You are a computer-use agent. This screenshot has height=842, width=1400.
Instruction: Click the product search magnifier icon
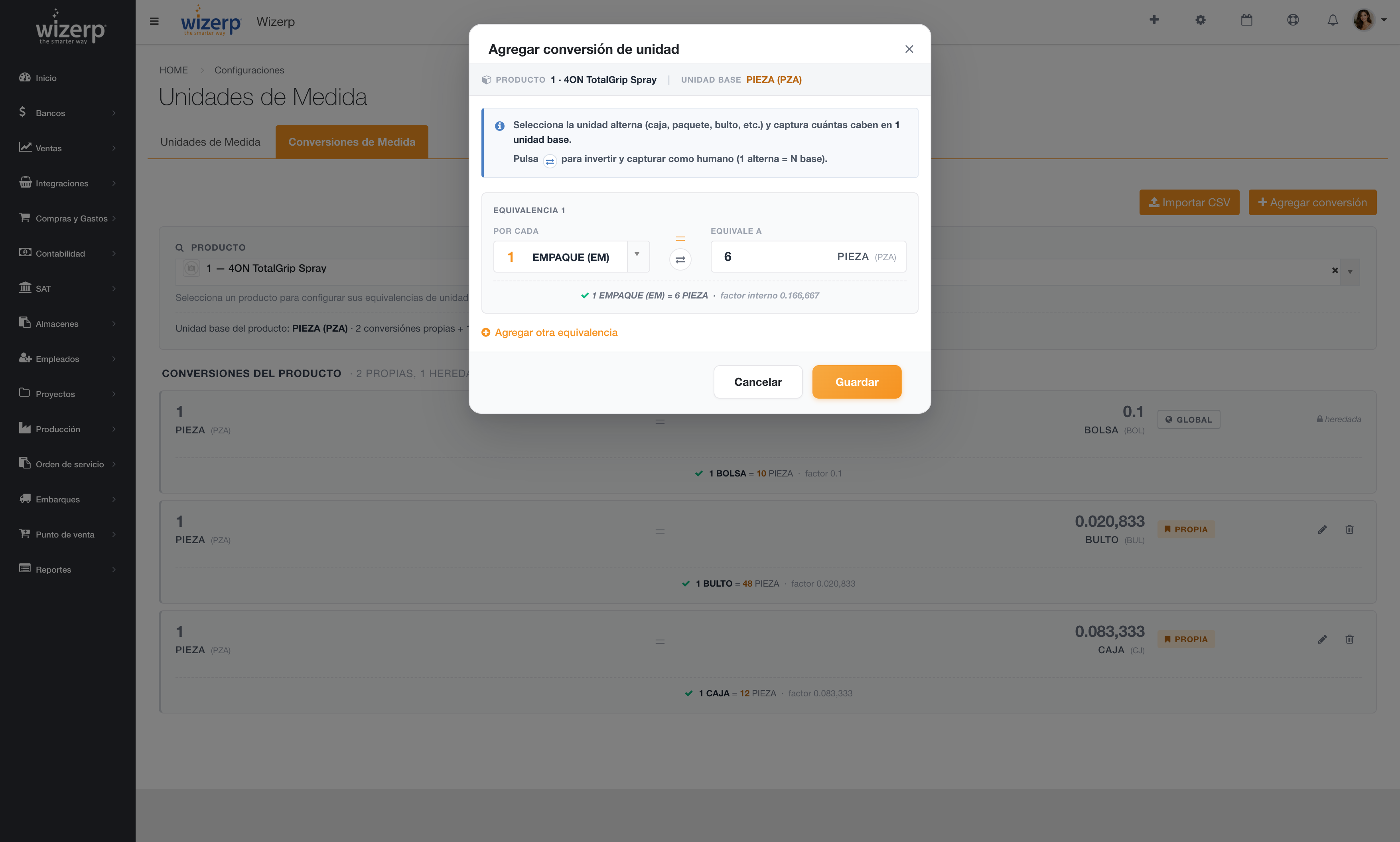tap(180, 247)
